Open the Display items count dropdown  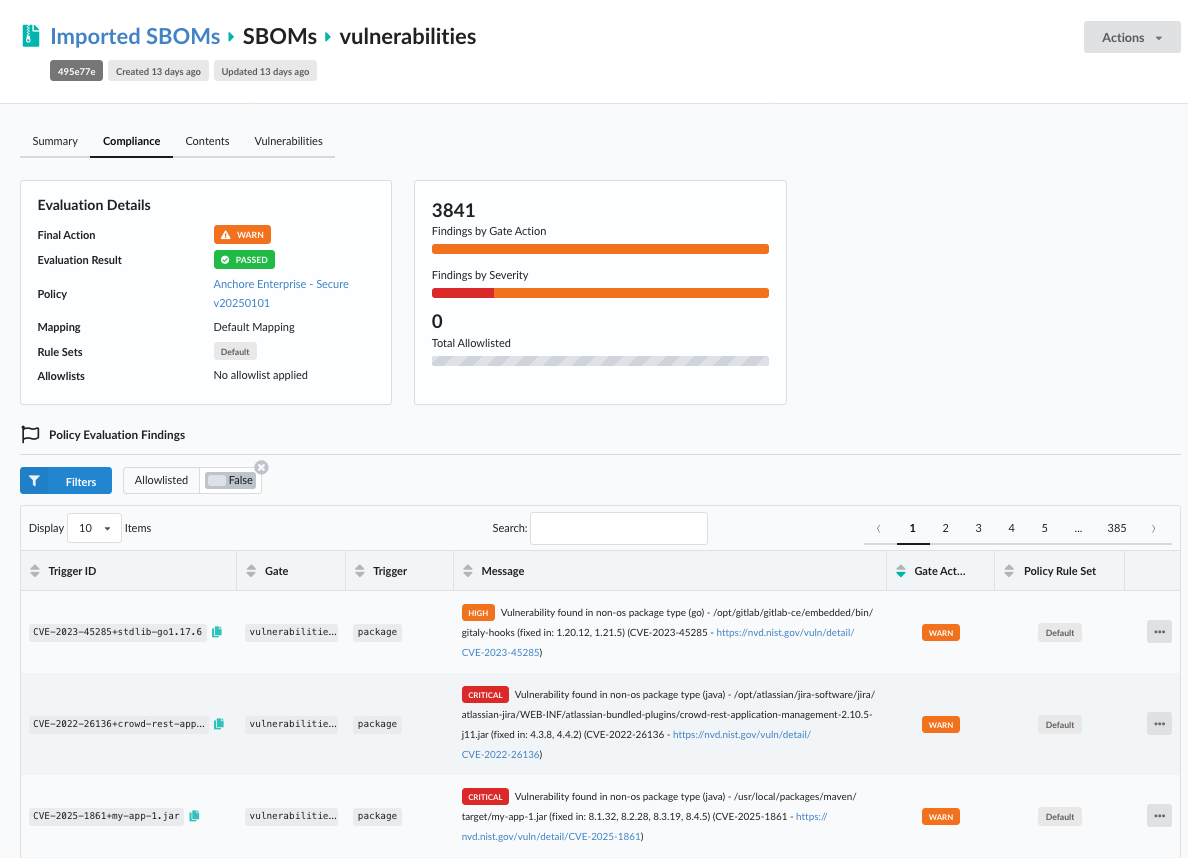coord(95,528)
